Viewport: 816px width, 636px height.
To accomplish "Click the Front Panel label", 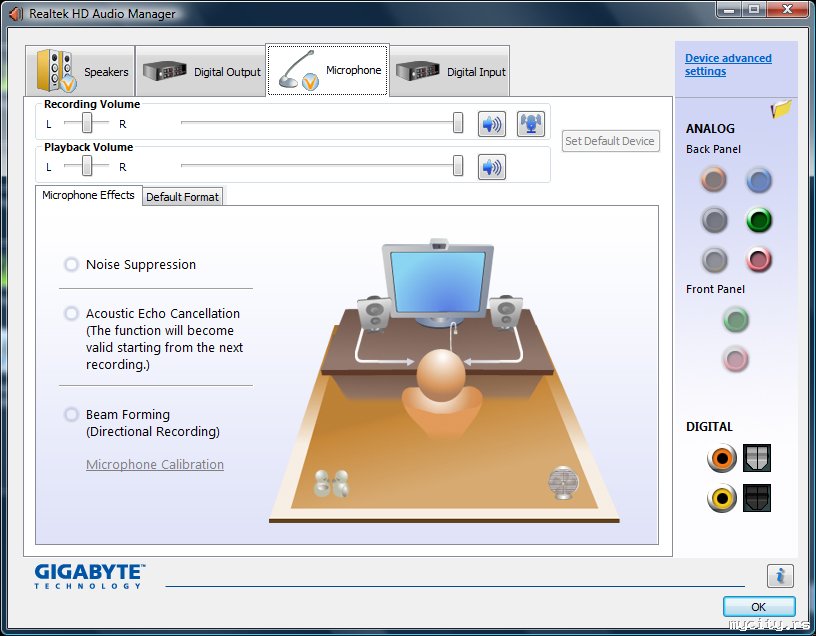I will pos(715,289).
